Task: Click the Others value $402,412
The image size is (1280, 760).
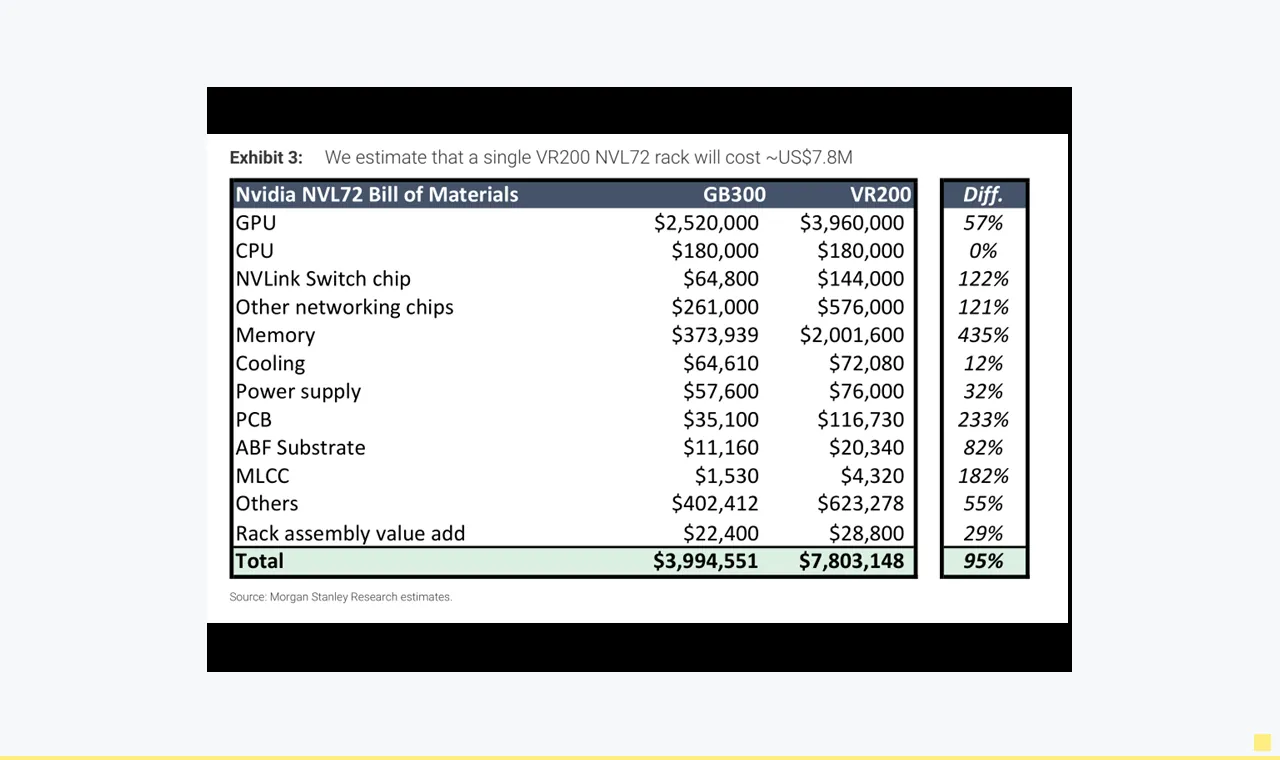Action: [715, 503]
